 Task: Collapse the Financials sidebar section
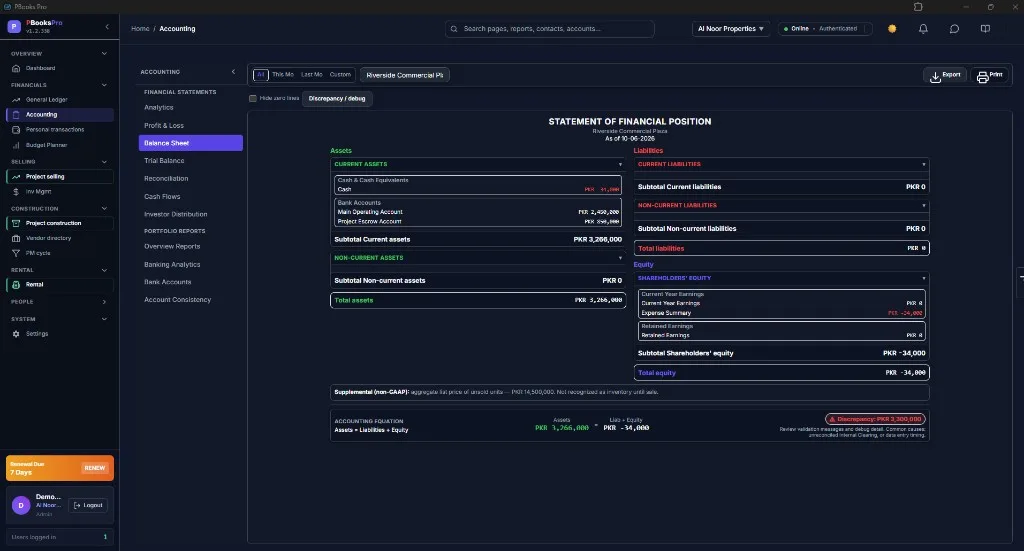pyautogui.click(x=104, y=85)
